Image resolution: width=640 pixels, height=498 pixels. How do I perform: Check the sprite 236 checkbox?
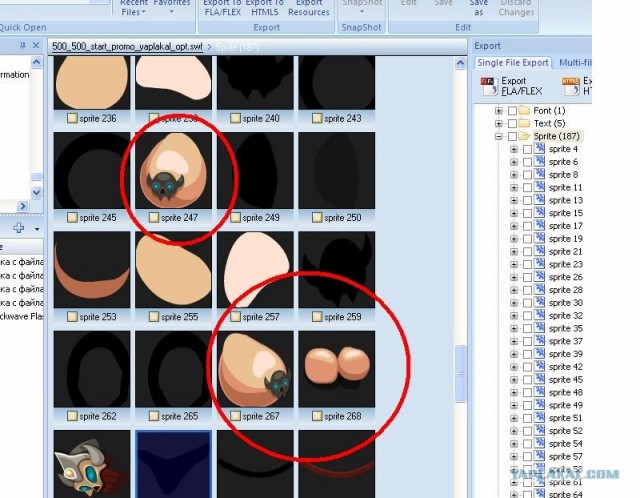pos(72,118)
